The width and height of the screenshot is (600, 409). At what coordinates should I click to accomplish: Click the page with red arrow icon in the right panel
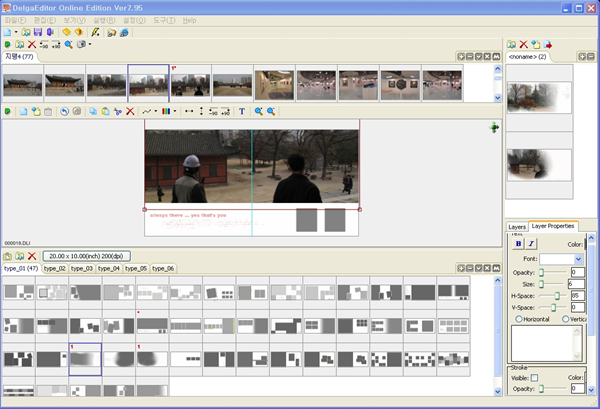[548, 45]
